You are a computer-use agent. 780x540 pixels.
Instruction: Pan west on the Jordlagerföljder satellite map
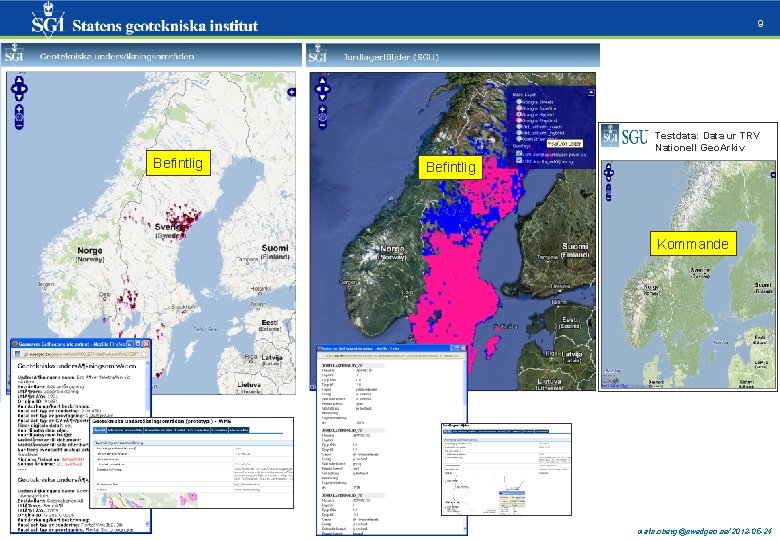pos(317,90)
